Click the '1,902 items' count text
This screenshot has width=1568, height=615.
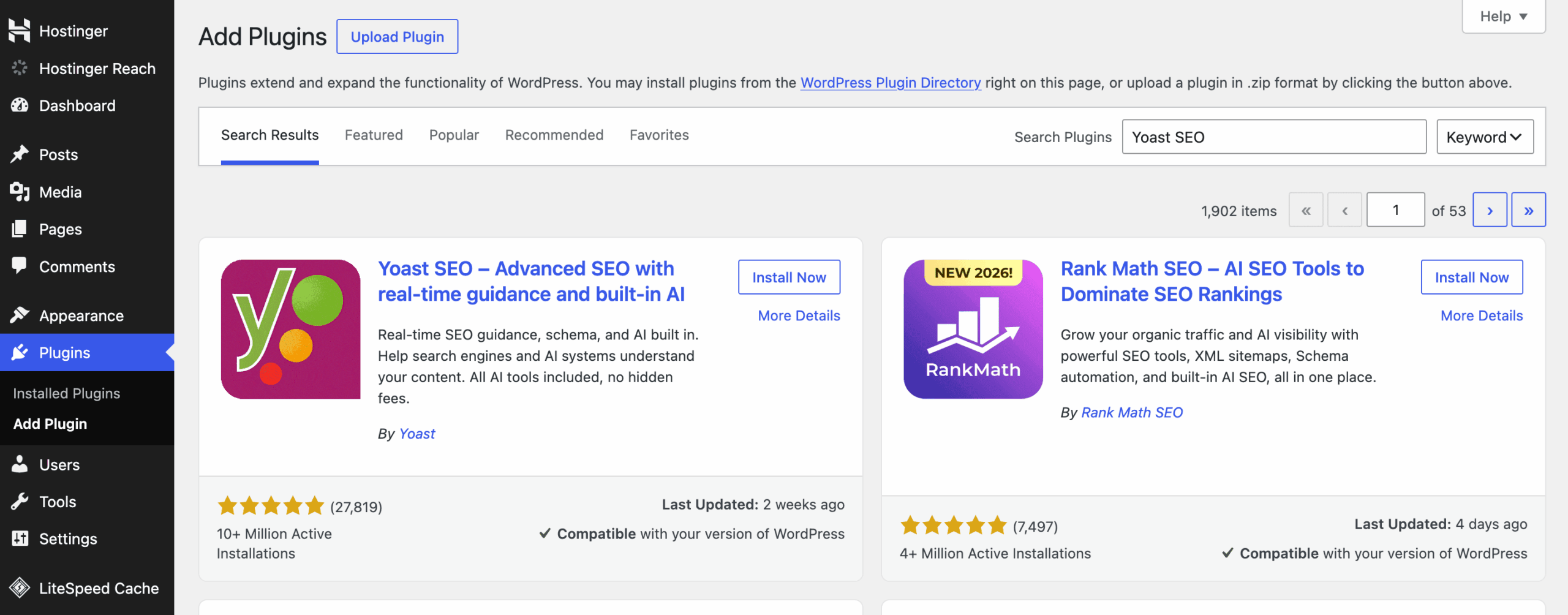1238,211
